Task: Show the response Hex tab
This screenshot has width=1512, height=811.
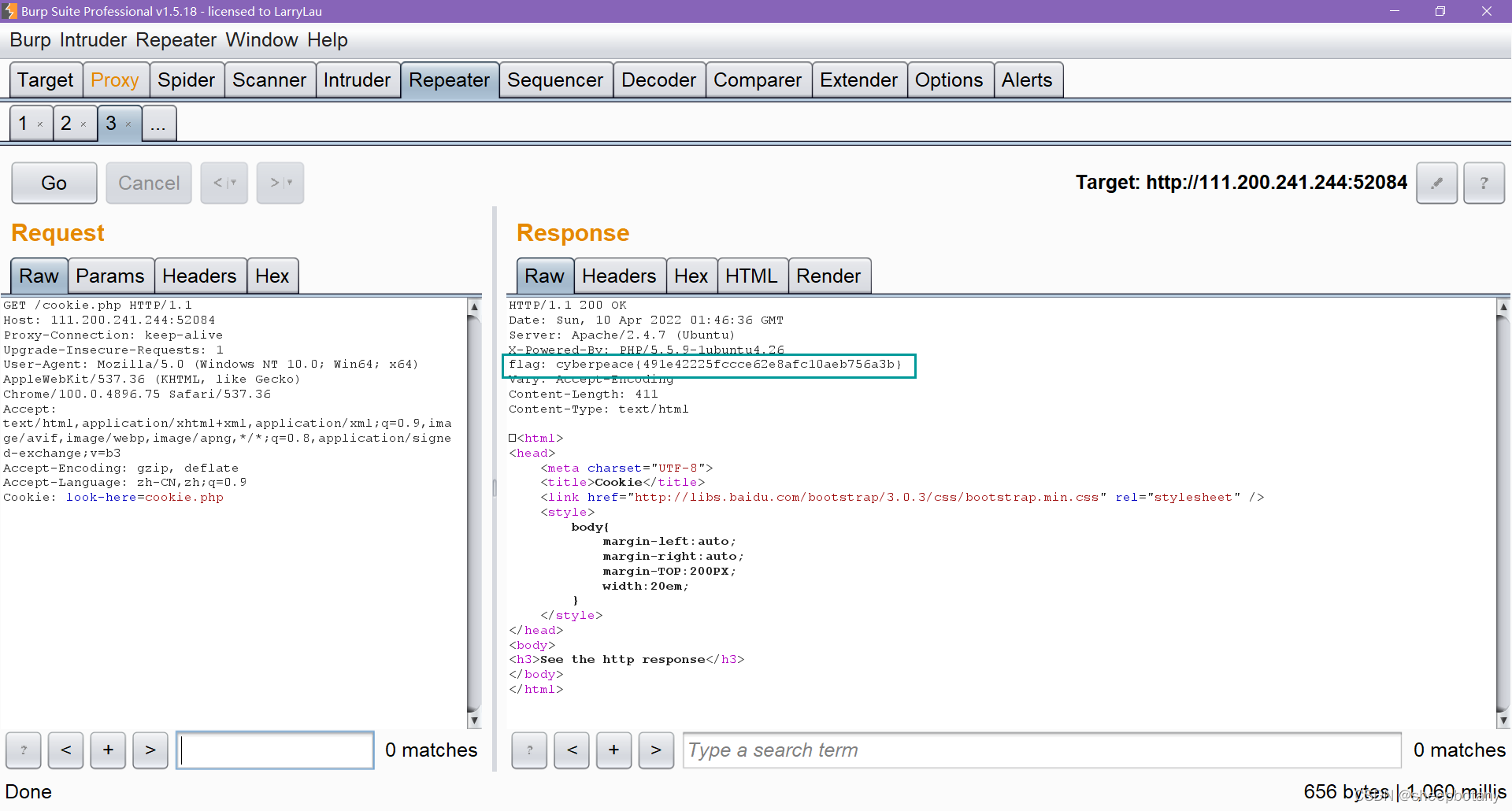Action: coord(691,276)
